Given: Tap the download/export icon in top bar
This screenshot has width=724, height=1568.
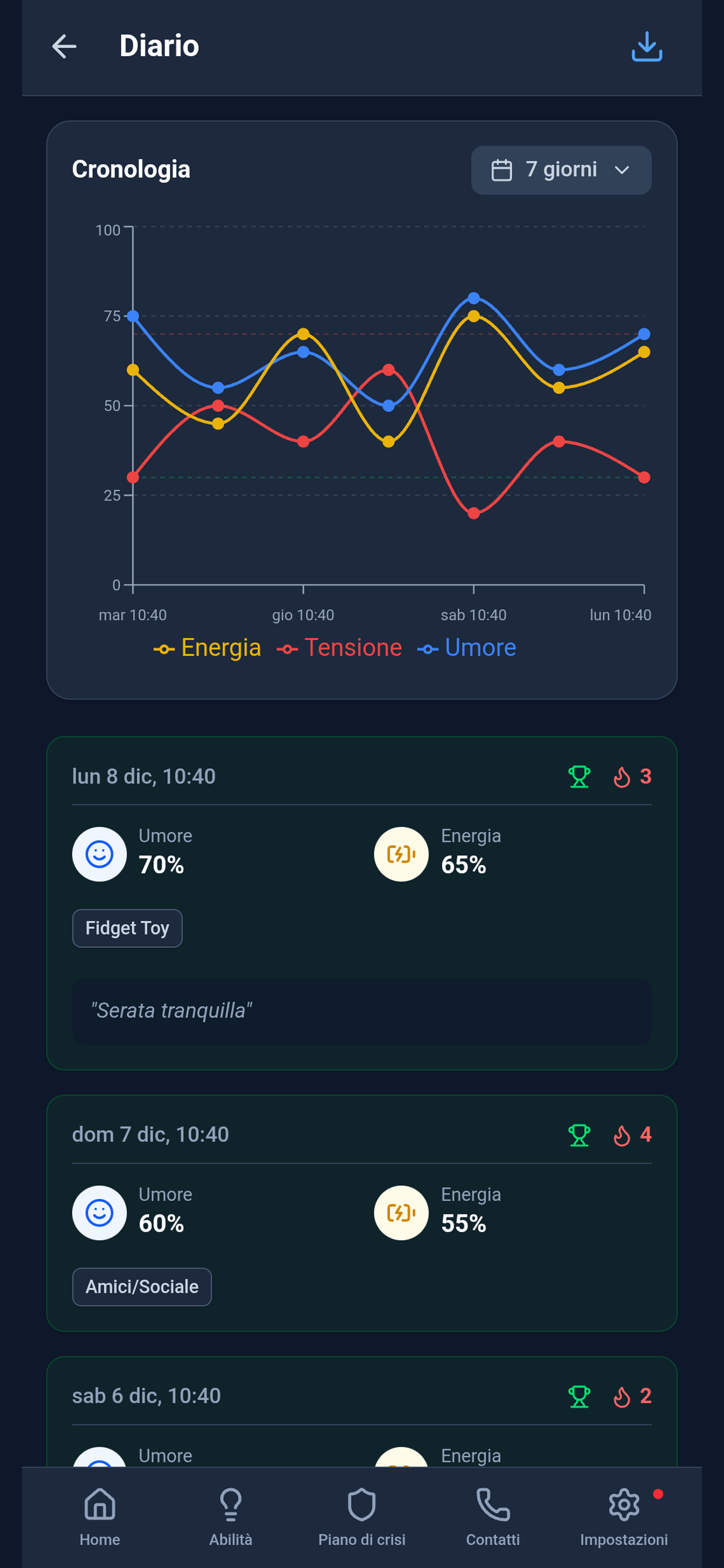Looking at the screenshot, I should 646,47.
